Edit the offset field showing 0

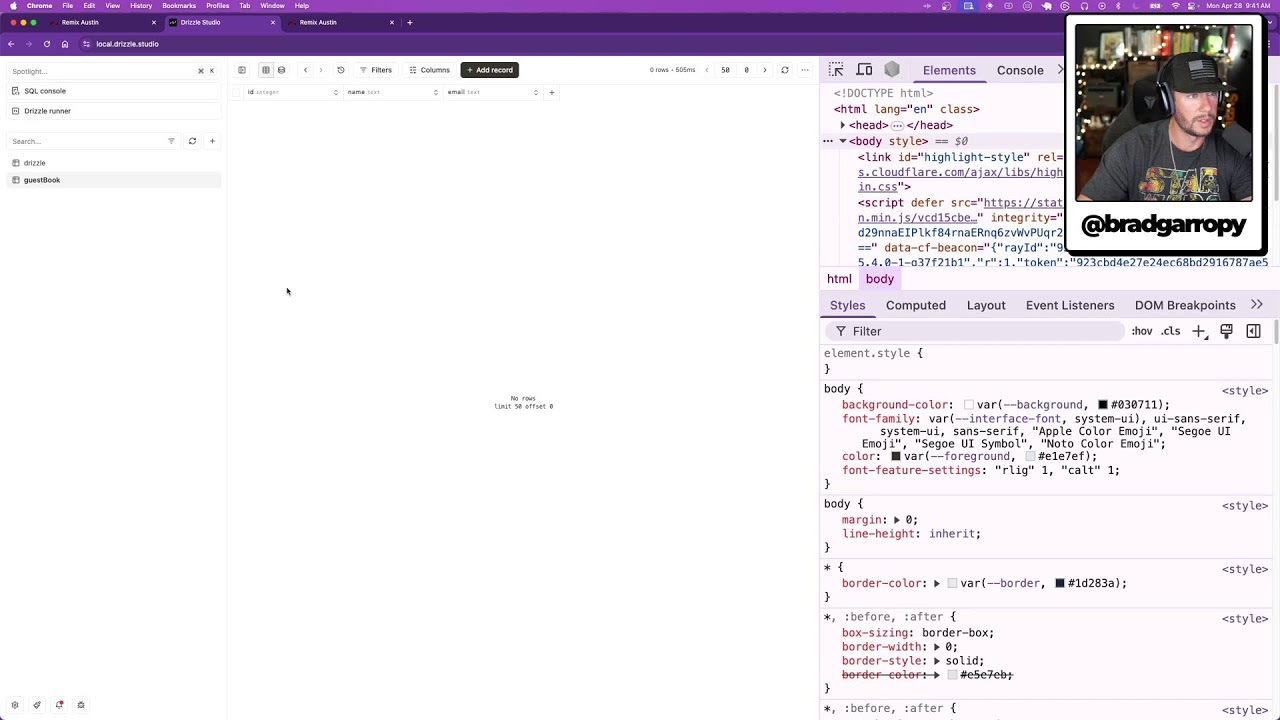point(746,70)
